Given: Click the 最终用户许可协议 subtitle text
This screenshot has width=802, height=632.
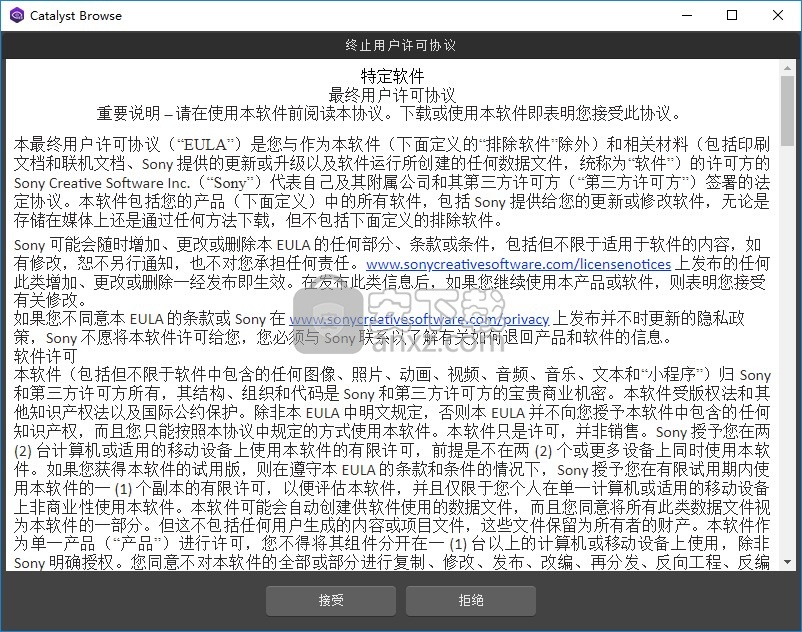Looking at the screenshot, I should [392, 95].
